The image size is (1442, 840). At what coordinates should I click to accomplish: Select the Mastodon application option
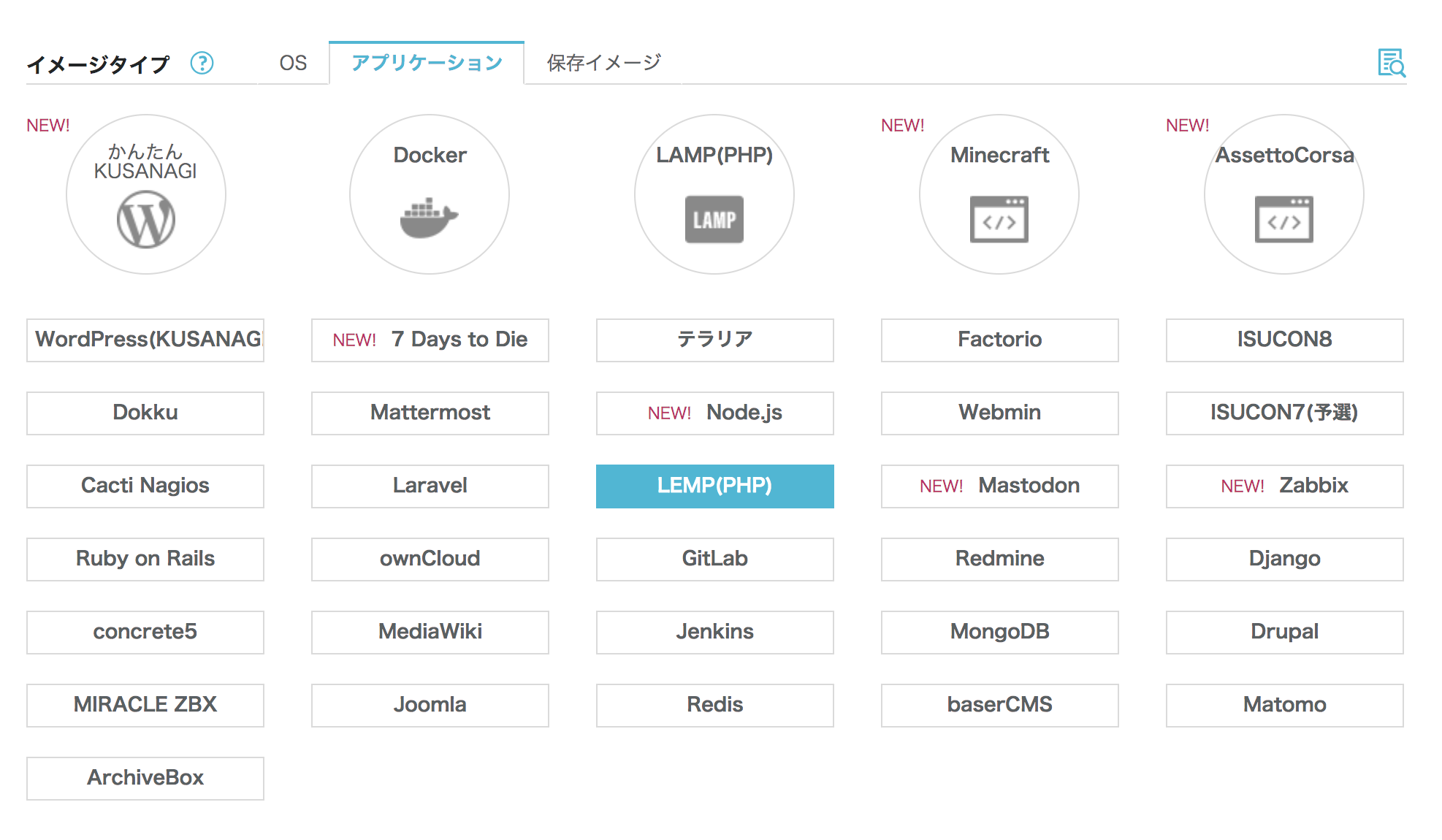(999, 486)
